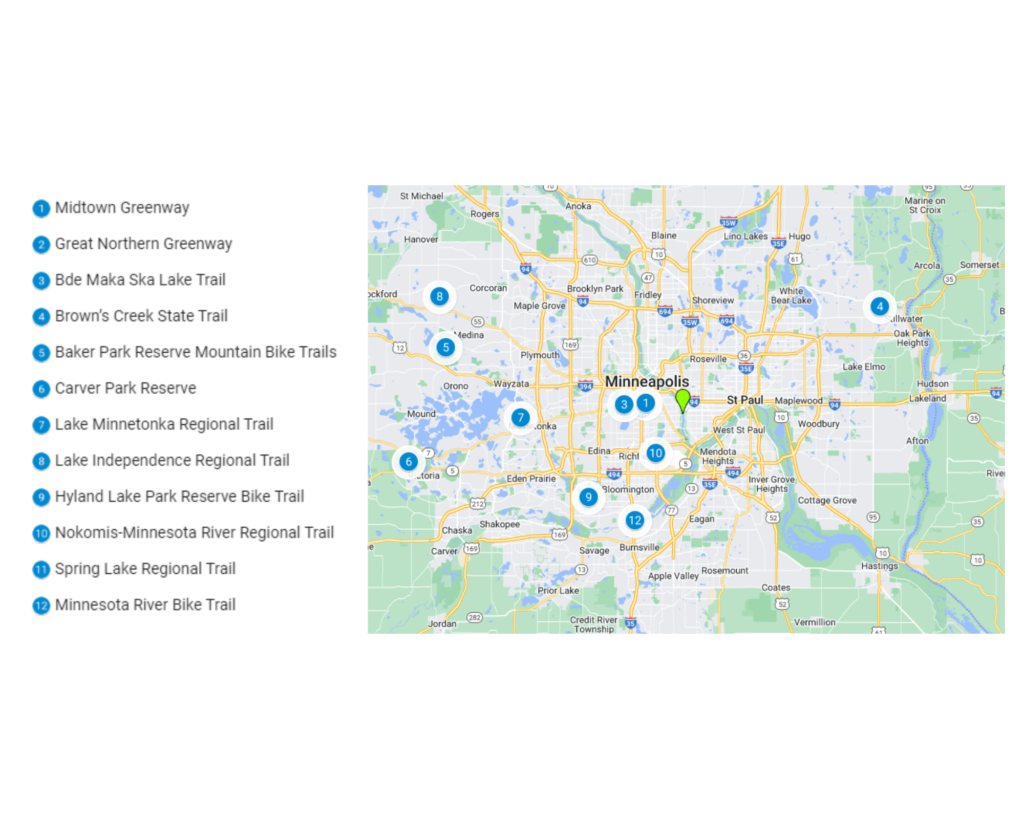The width and height of the screenshot is (1024, 819).
Task: Click legend bullet 9 beside Hyland Lake Park
Action: (41, 498)
